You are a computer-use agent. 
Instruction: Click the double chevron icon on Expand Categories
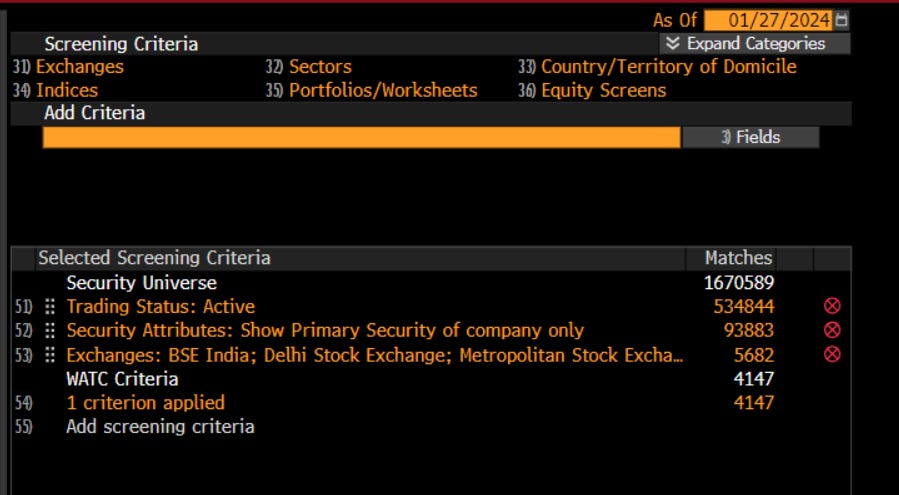point(673,44)
